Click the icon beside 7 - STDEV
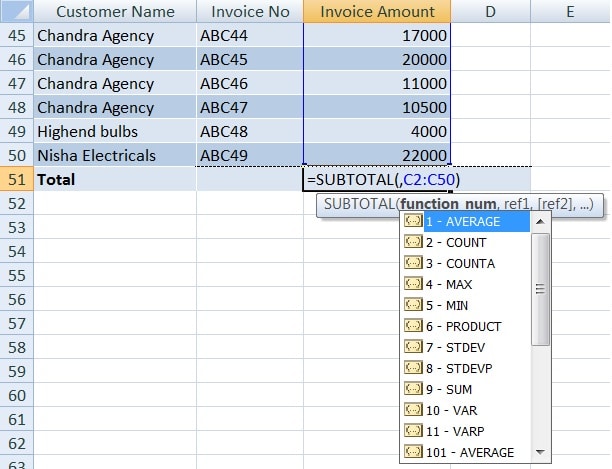 pyautogui.click(x=413, y=347)
